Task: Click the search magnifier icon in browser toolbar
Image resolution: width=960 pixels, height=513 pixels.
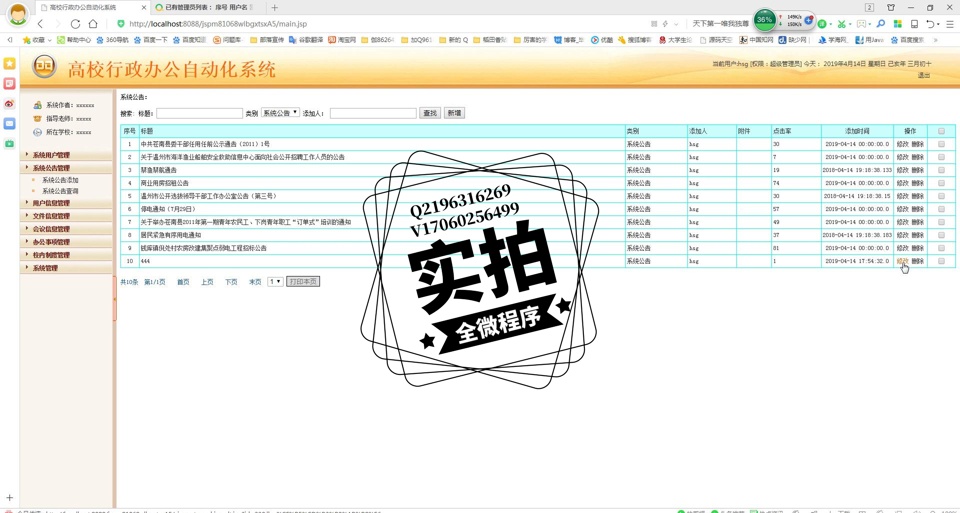Action: click(881, 24)
